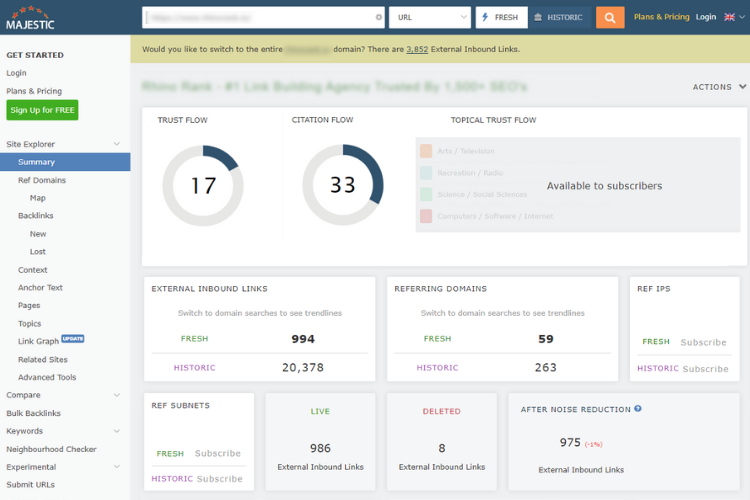Expand the Keywords section
Viewport: 750px width, 500px height.
coord(116,431)
